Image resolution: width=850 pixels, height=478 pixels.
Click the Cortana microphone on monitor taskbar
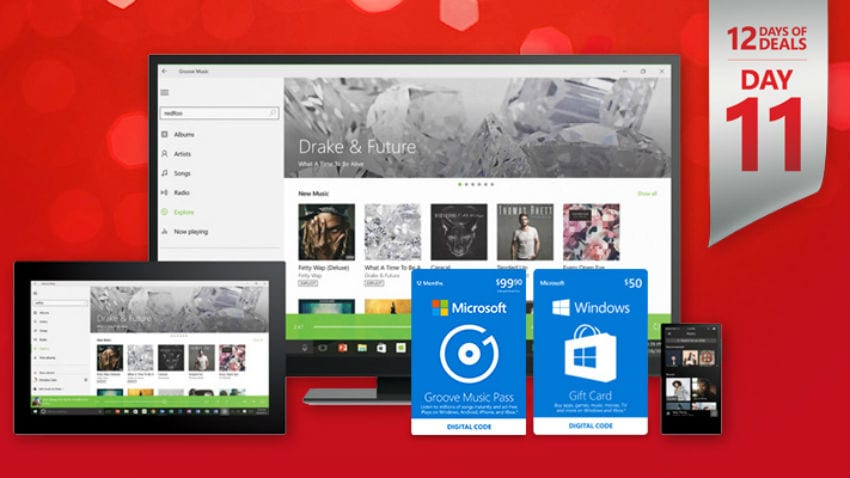[x=305, y=347]
